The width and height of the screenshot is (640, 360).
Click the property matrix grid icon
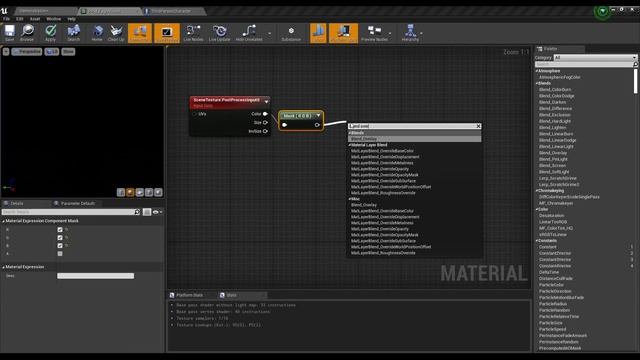(x=147, y=212)
